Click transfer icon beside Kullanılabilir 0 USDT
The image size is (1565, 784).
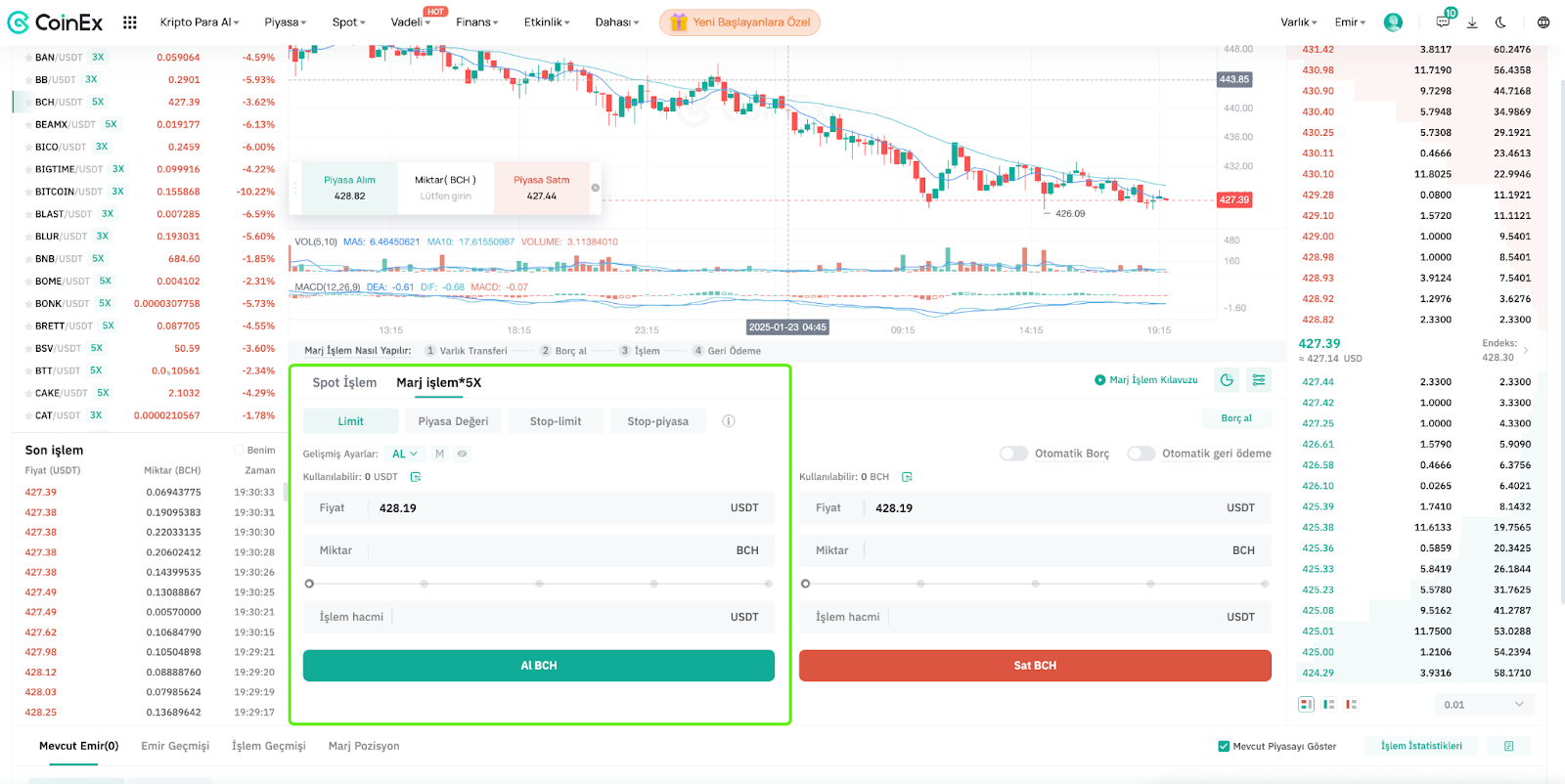tap(416, 477)
